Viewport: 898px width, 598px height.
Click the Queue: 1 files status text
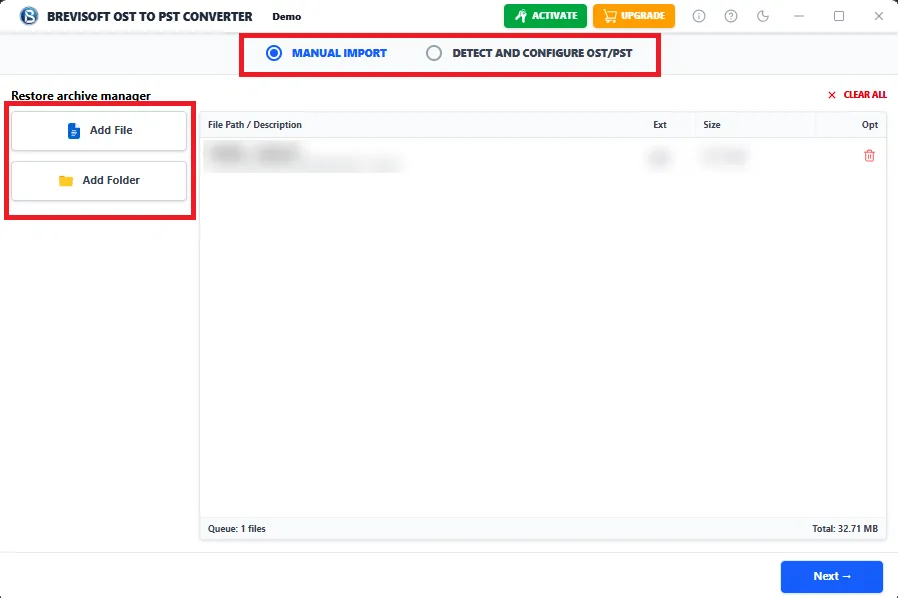click(237, 529)
